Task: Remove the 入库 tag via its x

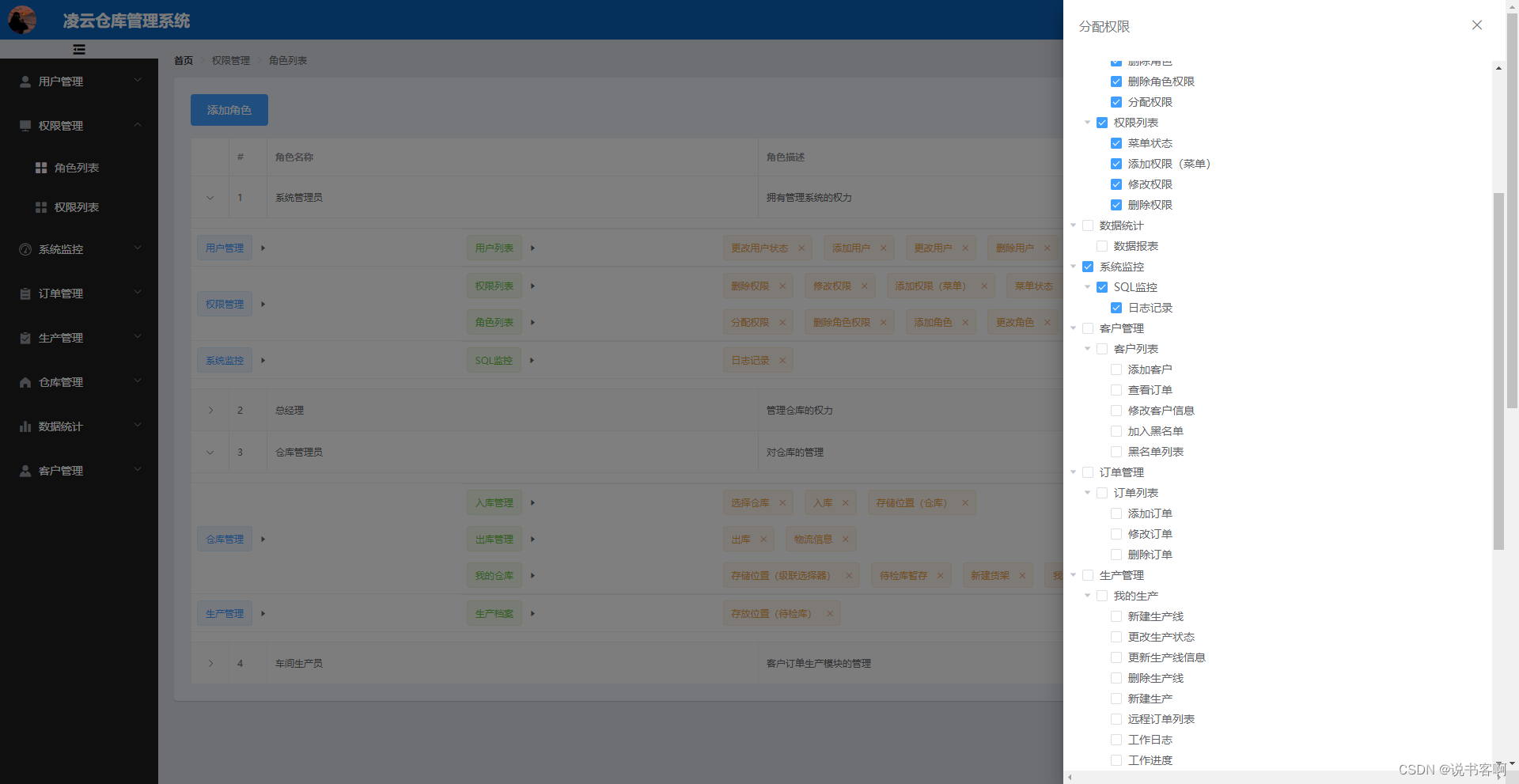Action: coord(846,503)
